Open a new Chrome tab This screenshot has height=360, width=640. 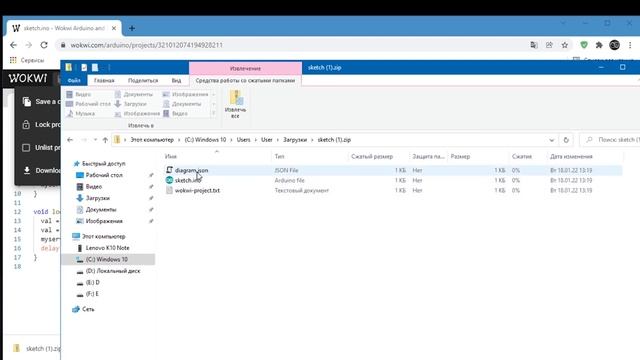tap(132, 28)
